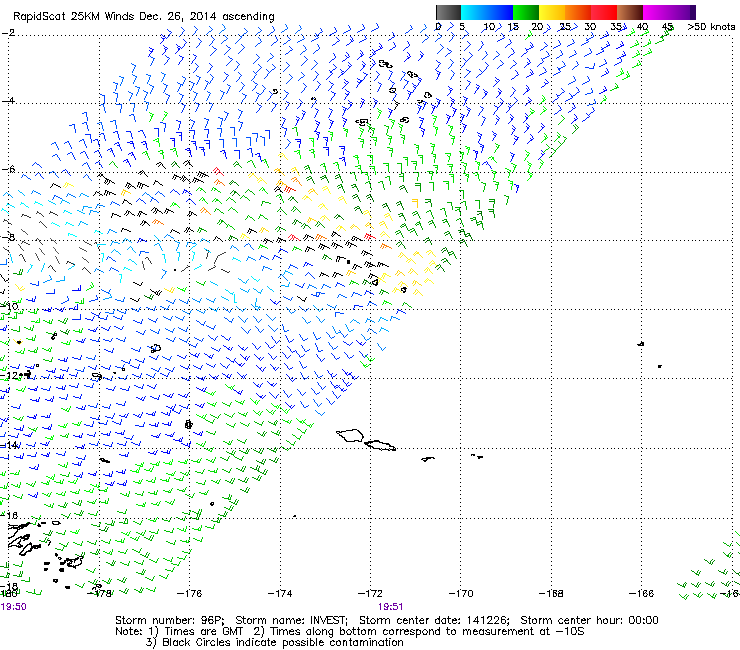Image resolution: width=740 pixels, height=650 pixels.
Task: Click "Black Circles indicate possible contamination" note
Action: click(283, 642)
